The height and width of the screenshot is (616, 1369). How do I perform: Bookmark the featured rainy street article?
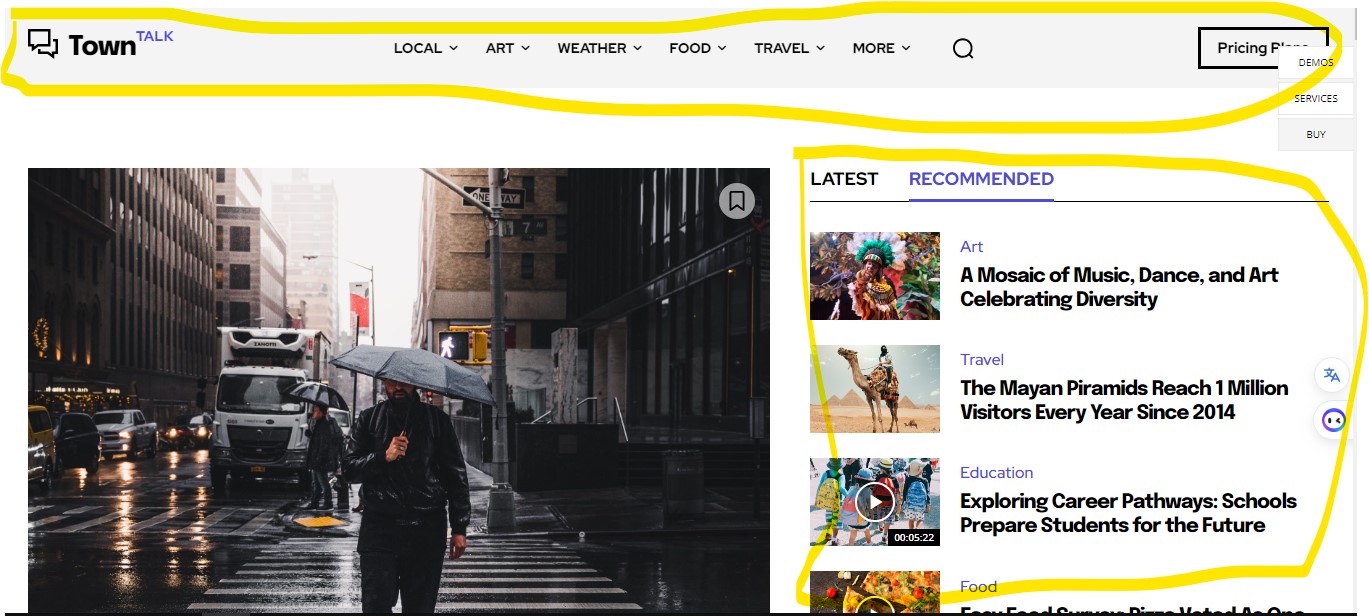[737, 200]
